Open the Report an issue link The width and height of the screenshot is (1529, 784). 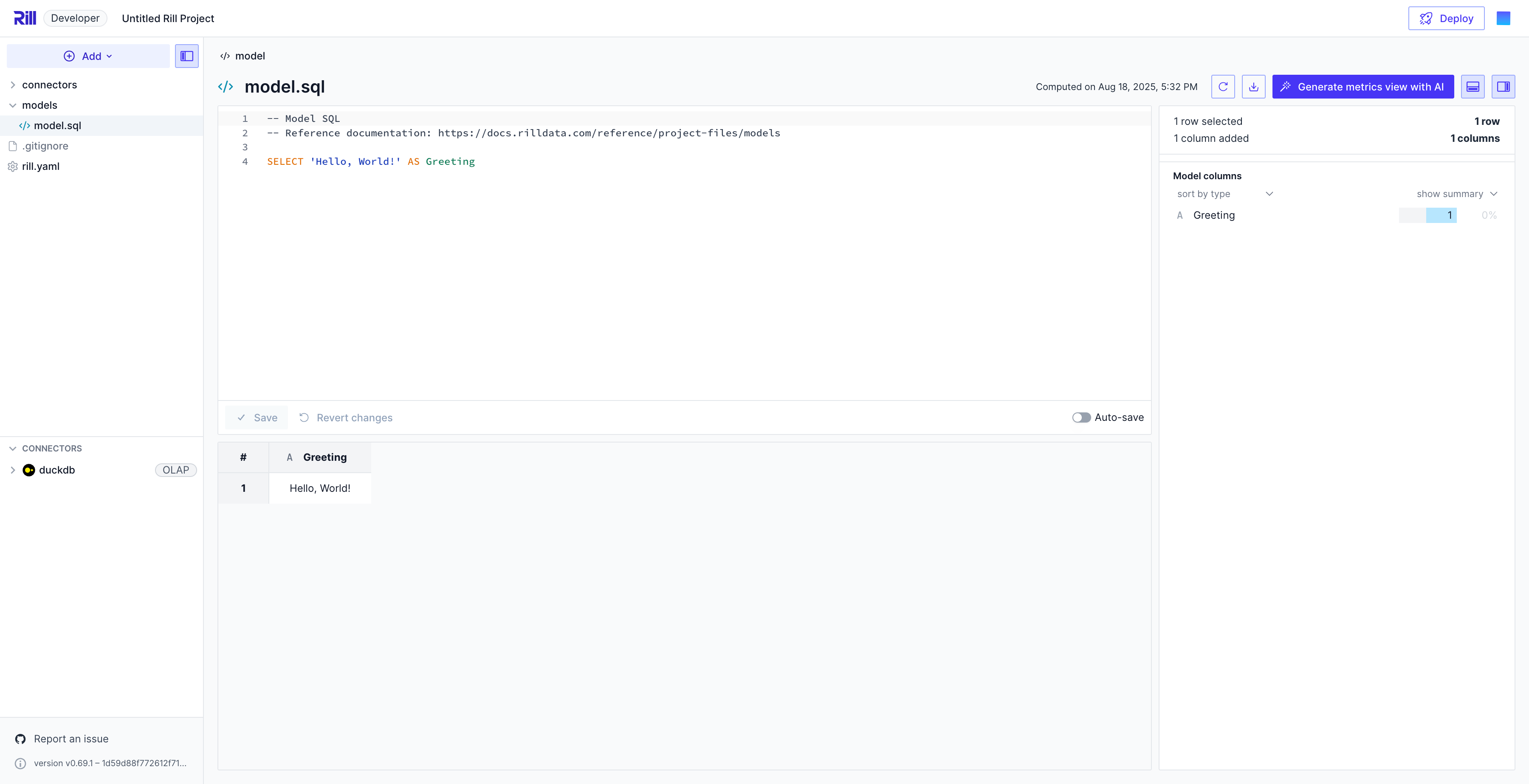(71, 739)
